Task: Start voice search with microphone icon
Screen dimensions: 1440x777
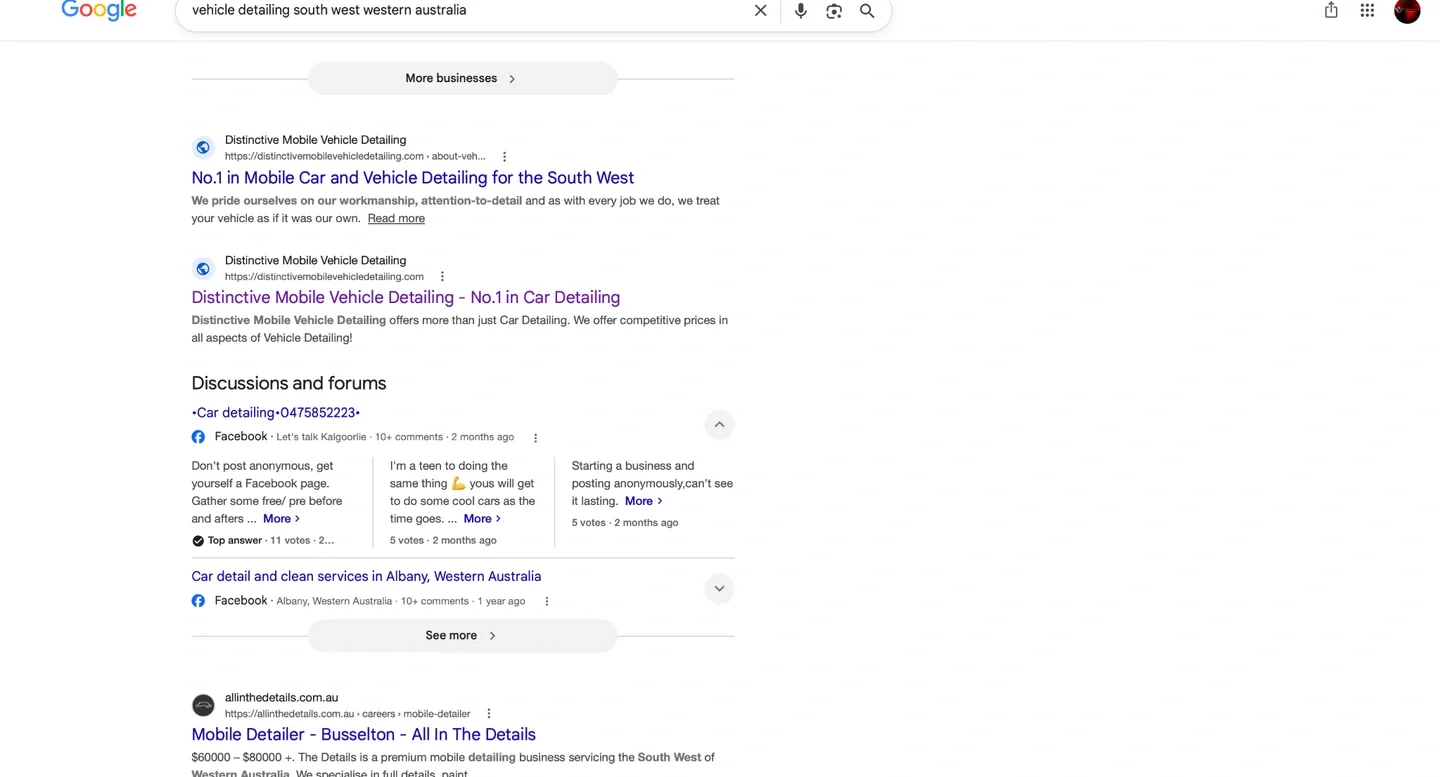Action: pyautogui.click(x=800, y=11)
